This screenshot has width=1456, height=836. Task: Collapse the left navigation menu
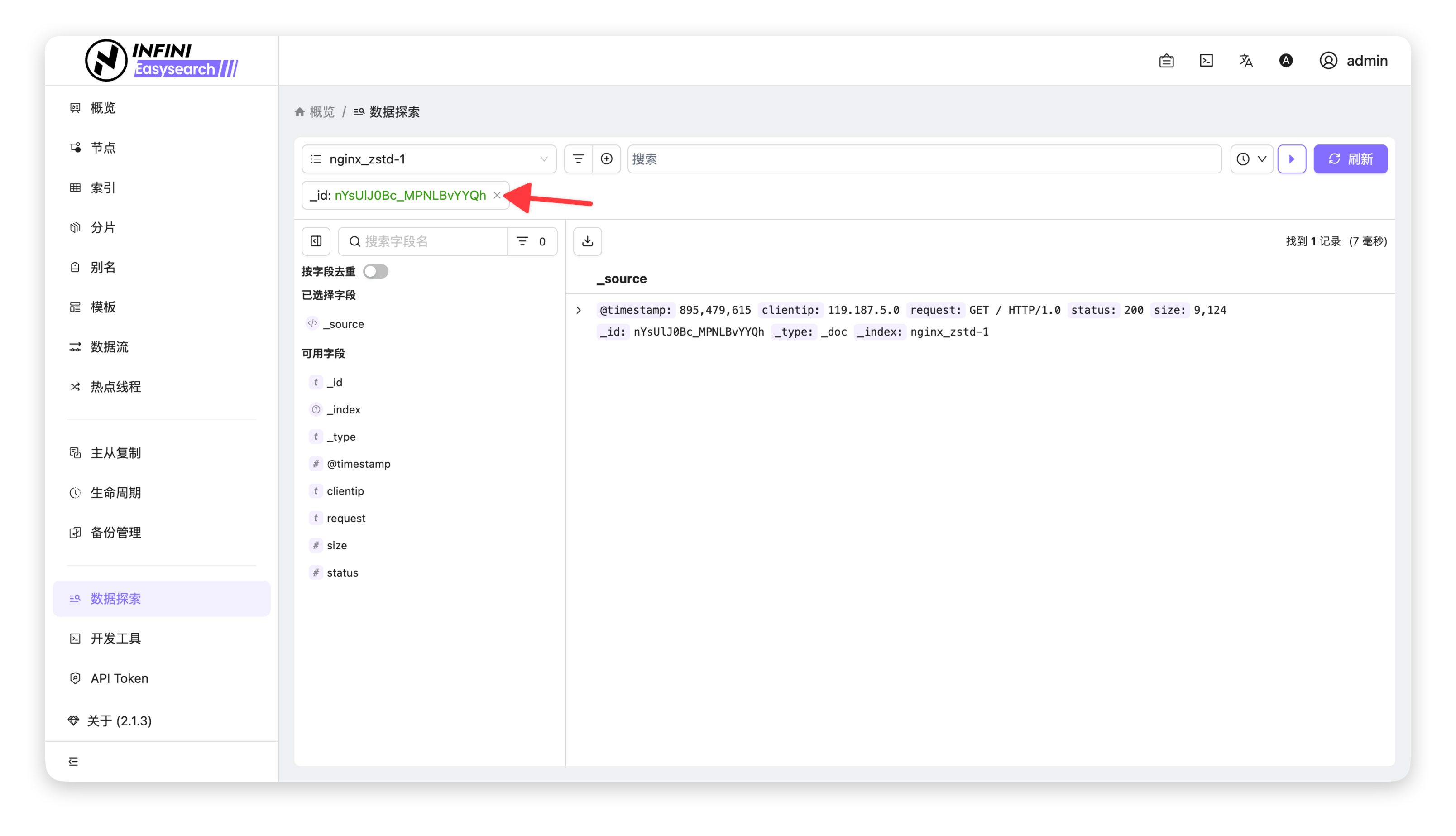click(x=73, y=761)
